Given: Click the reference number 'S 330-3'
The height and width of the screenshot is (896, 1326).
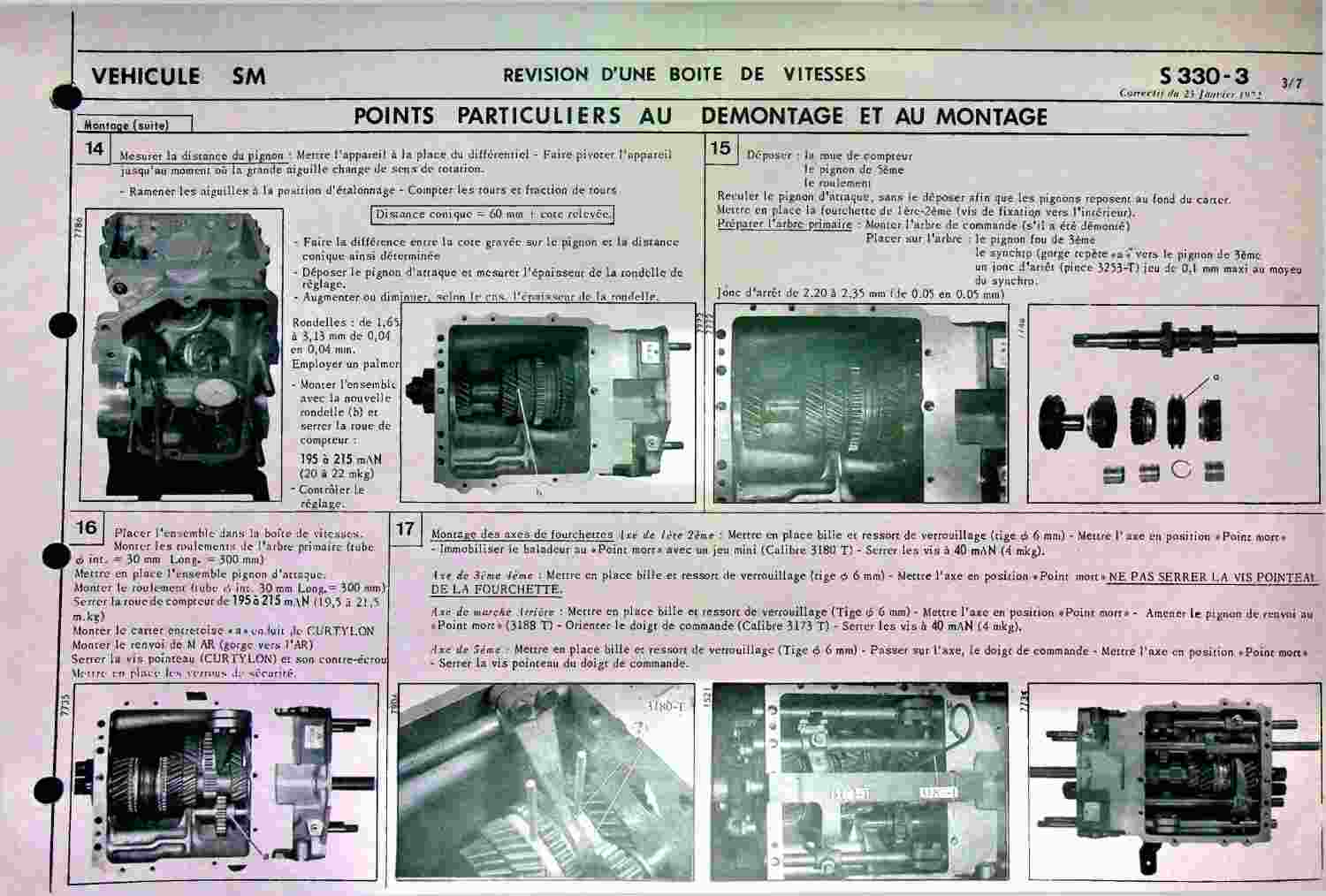Looking at the screenshot, I should pos(1204,77).
